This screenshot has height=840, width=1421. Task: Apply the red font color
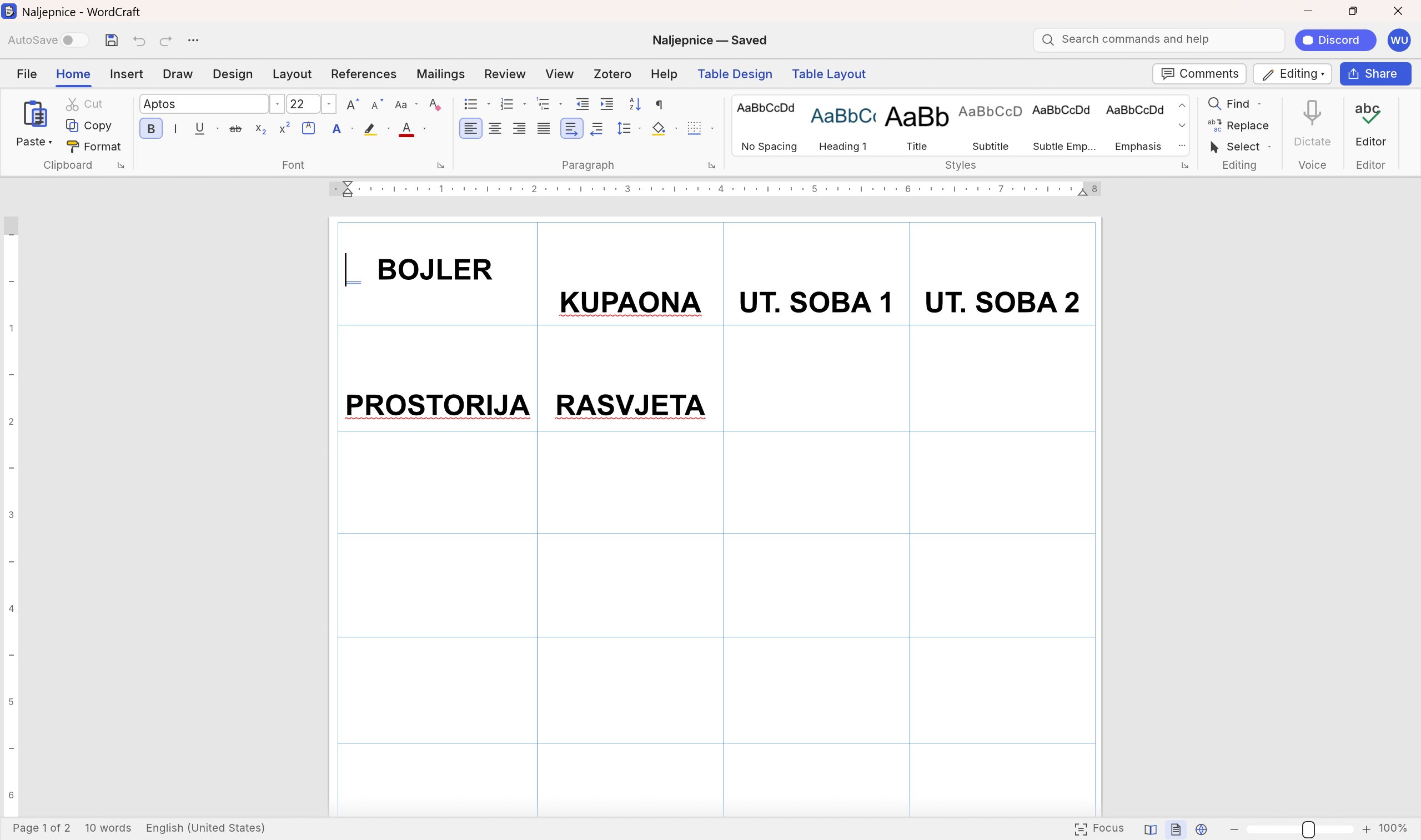pyautogui.click(x=406, y=129)
